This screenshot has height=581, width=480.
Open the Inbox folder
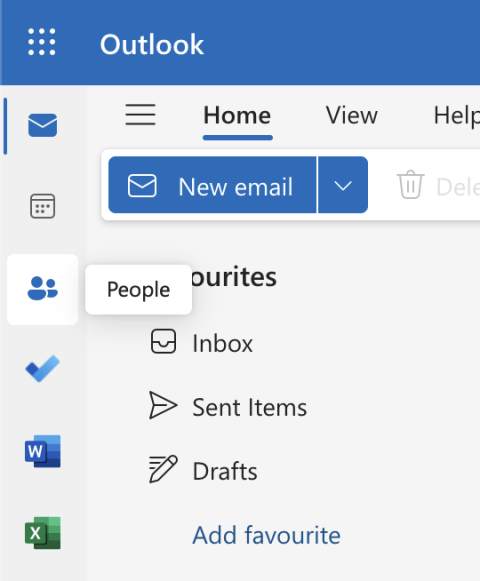pyautogui.click(x=222, y=343)
